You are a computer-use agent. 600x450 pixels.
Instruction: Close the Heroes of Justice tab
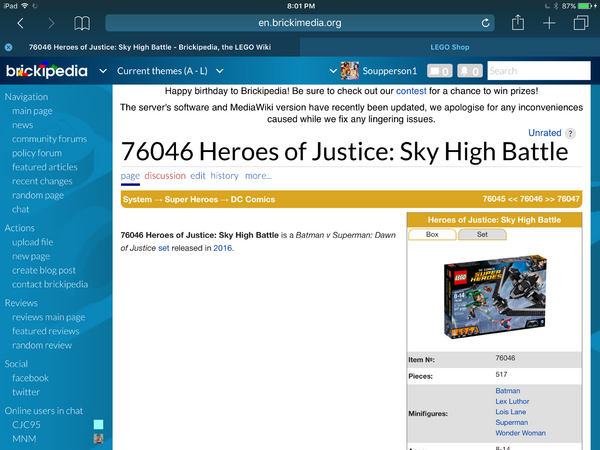8,47
